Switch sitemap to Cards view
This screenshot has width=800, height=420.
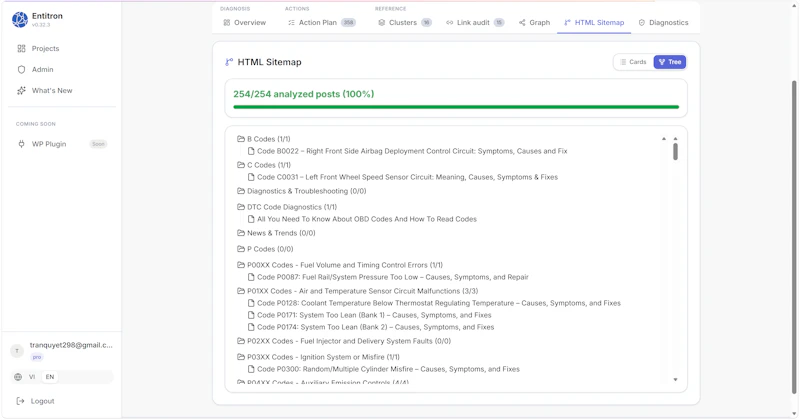point(633,62)
